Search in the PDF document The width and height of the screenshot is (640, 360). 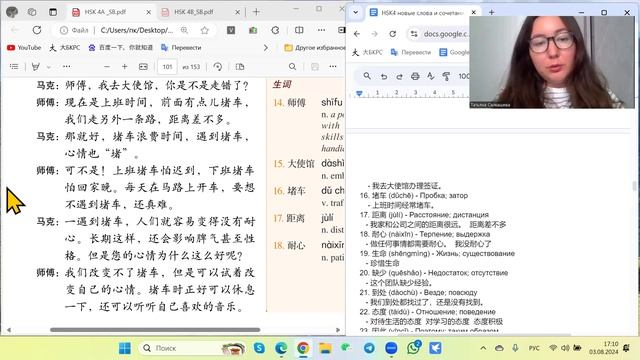pyautogui.click(x=292, y=67)
